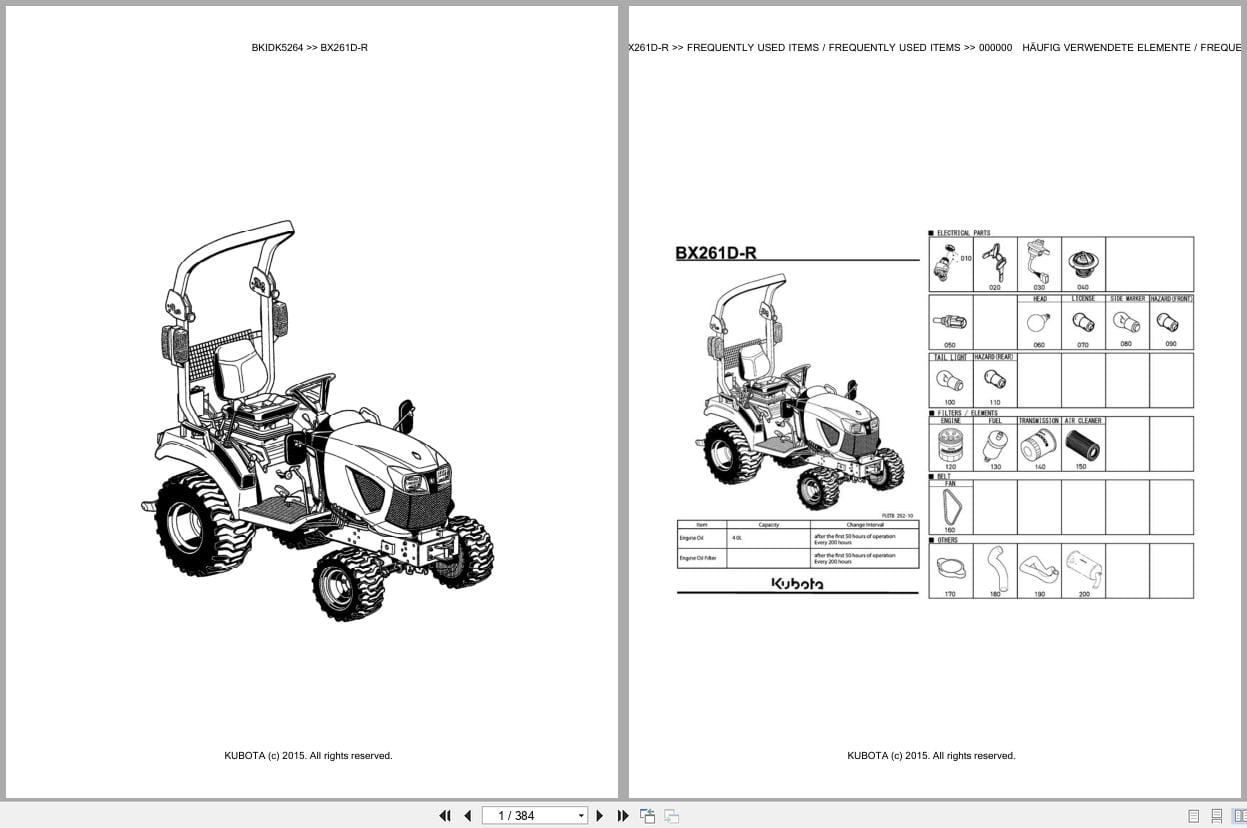Click part 120 engine oil filter

[950, 445]
